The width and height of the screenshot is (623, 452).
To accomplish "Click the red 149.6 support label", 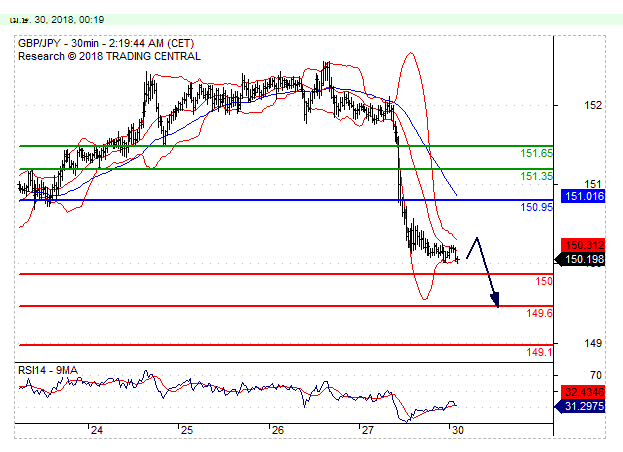I will (539, 313).
